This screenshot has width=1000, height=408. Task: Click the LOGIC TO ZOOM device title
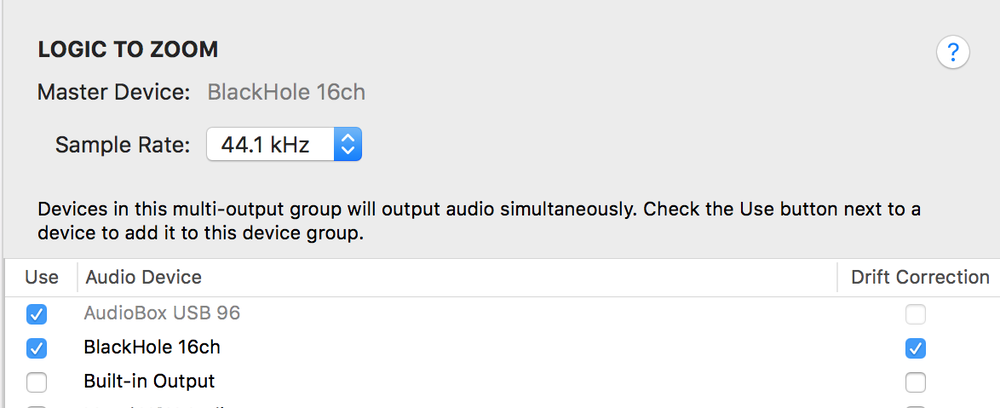point(128,50)
